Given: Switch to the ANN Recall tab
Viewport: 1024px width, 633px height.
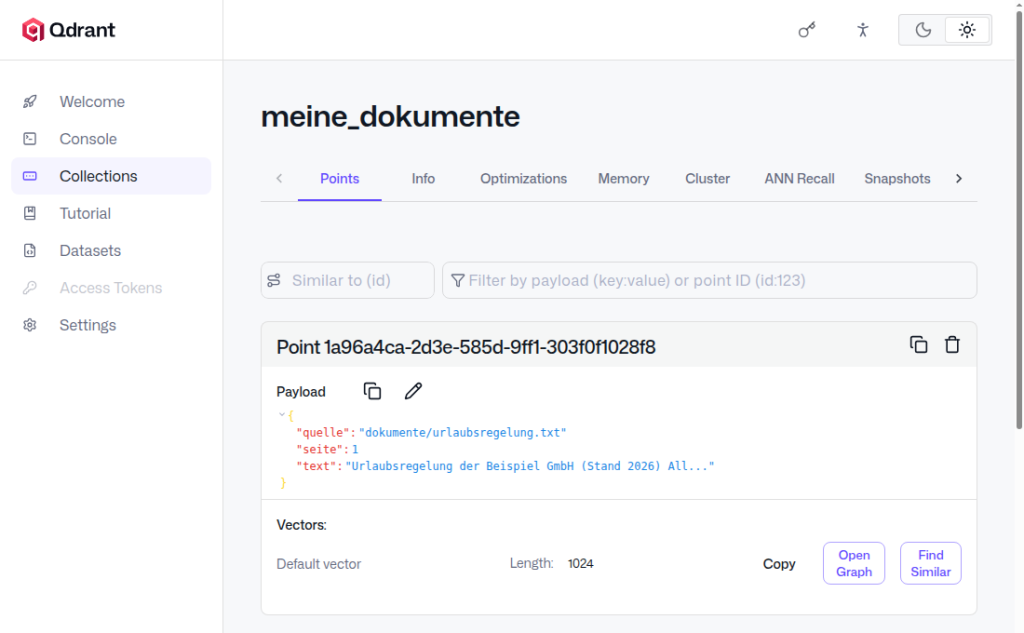Looking at the screenshot, I should point(799,179).
